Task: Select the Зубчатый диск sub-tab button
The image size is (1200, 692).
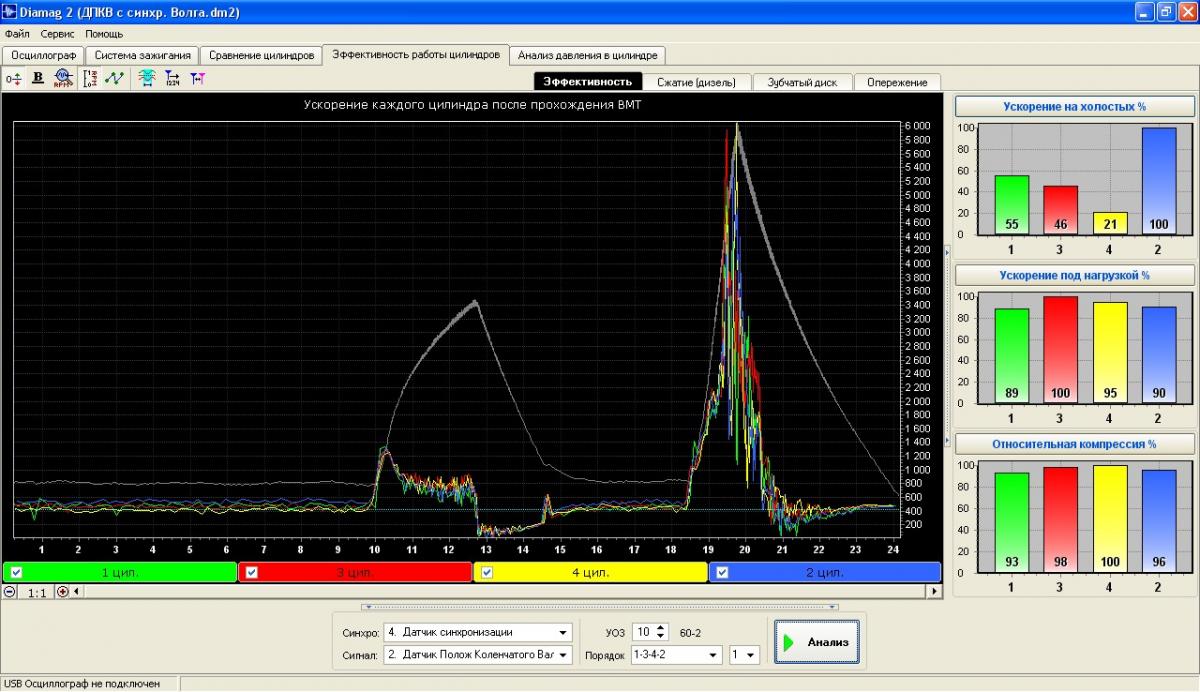Action: [x=802, y=82]
